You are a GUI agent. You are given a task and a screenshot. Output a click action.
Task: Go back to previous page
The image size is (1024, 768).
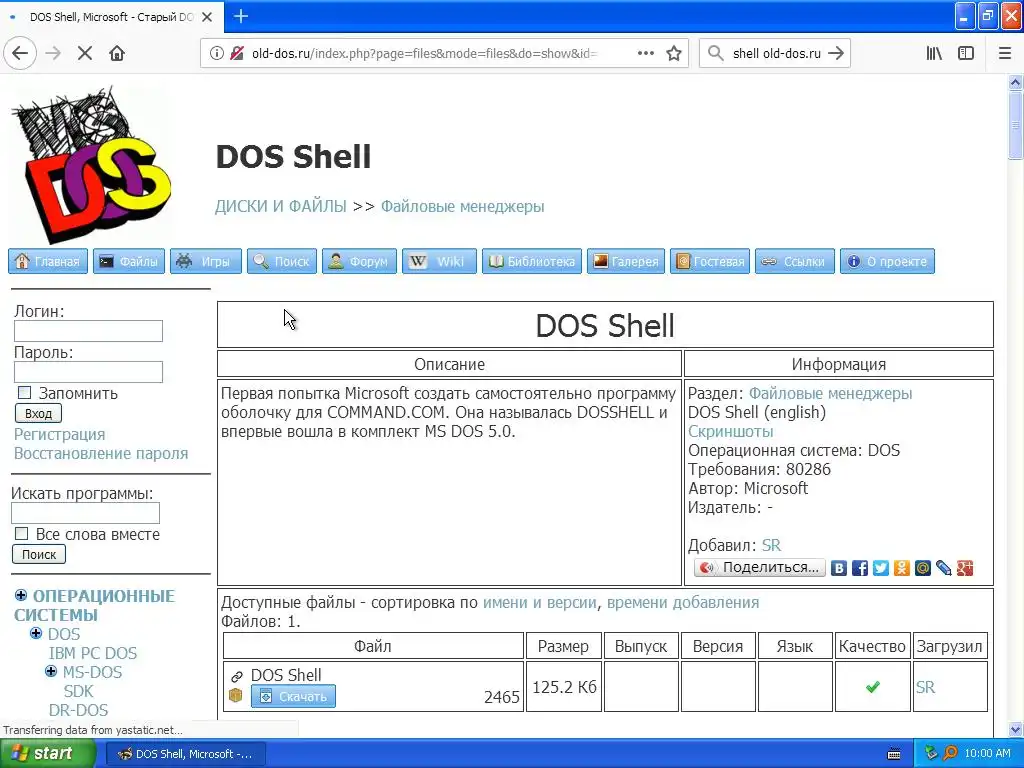20,53
